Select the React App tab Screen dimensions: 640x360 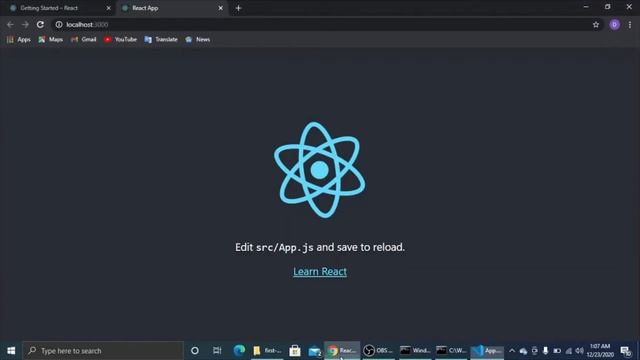[x=172, y=8]
